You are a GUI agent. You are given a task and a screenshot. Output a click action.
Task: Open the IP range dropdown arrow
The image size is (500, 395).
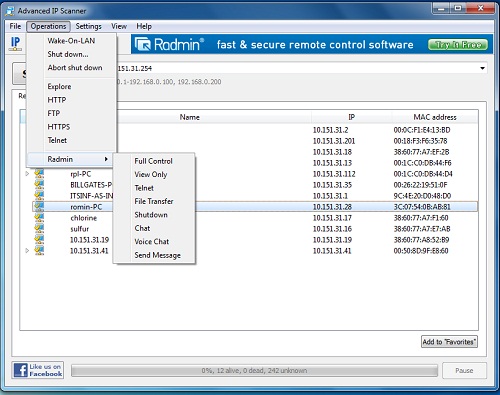click(482, 68)
